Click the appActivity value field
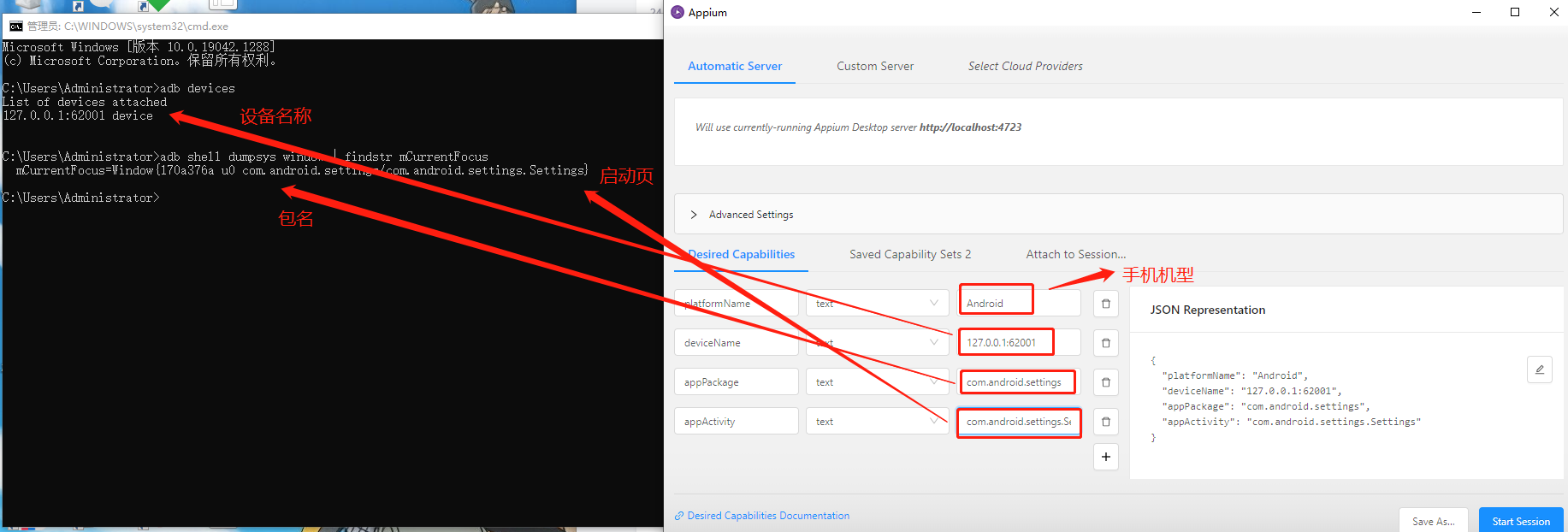Image resolution: width=1568 pixels, height=532 pixels. click(x=1019, y=422)
